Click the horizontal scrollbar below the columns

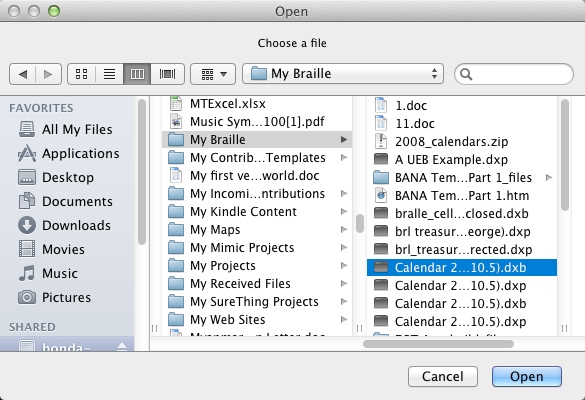[x=438, y=344]
